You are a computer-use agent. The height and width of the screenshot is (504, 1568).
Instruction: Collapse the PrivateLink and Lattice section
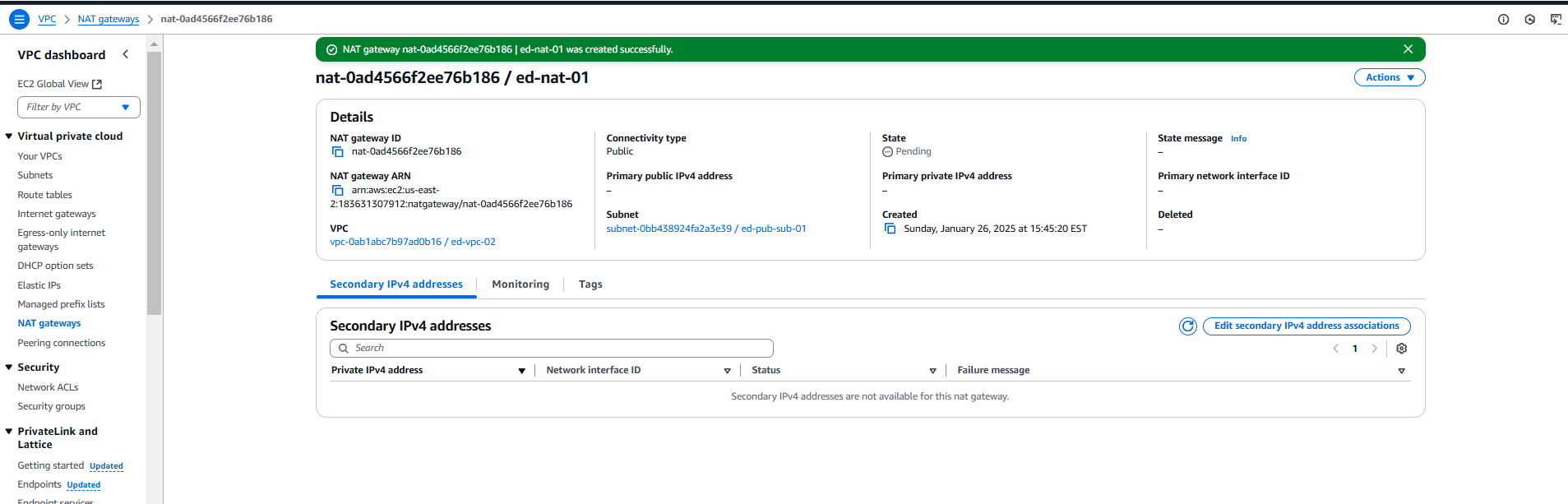click(9, 431)
